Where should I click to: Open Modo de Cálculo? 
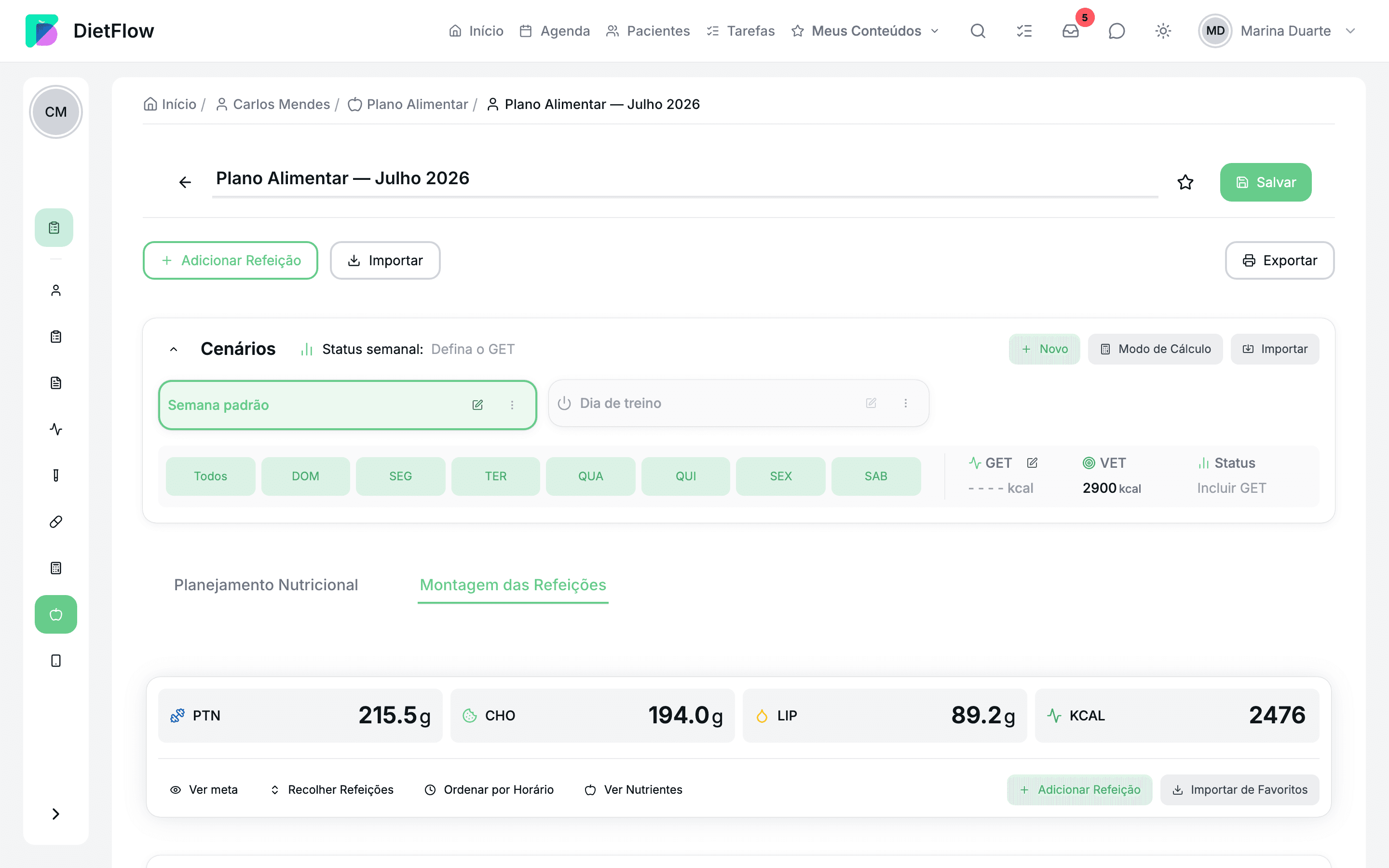point(1155,349)
